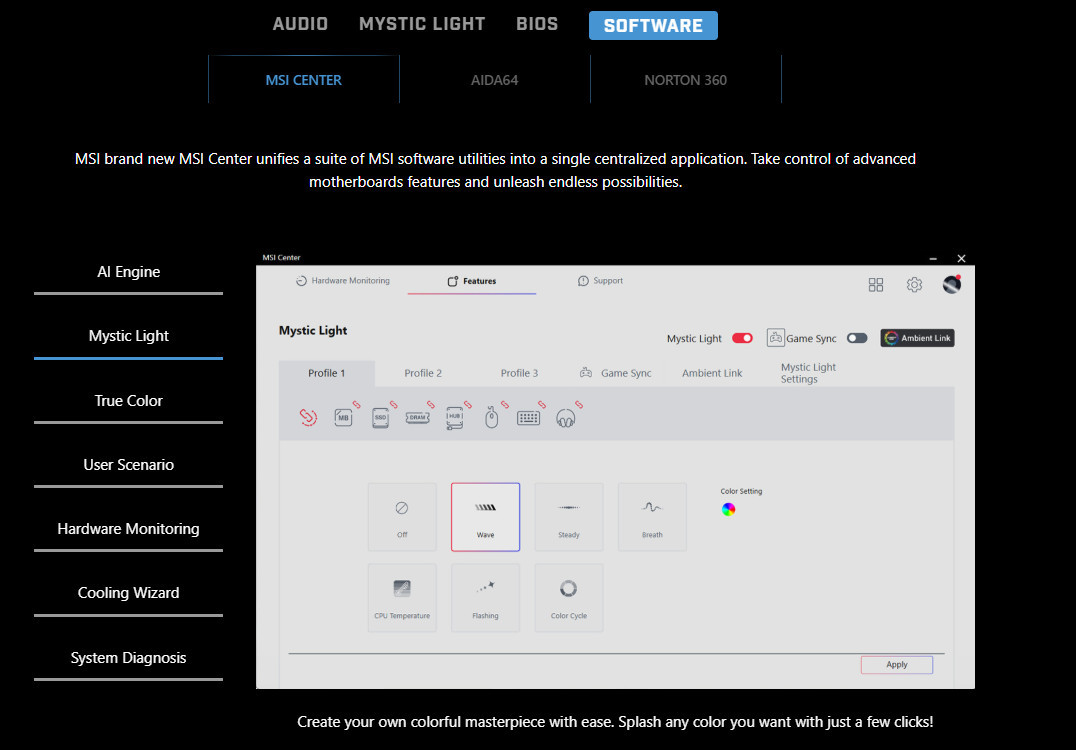
Task: Go to the BIOS section
Action: point(537,24)
